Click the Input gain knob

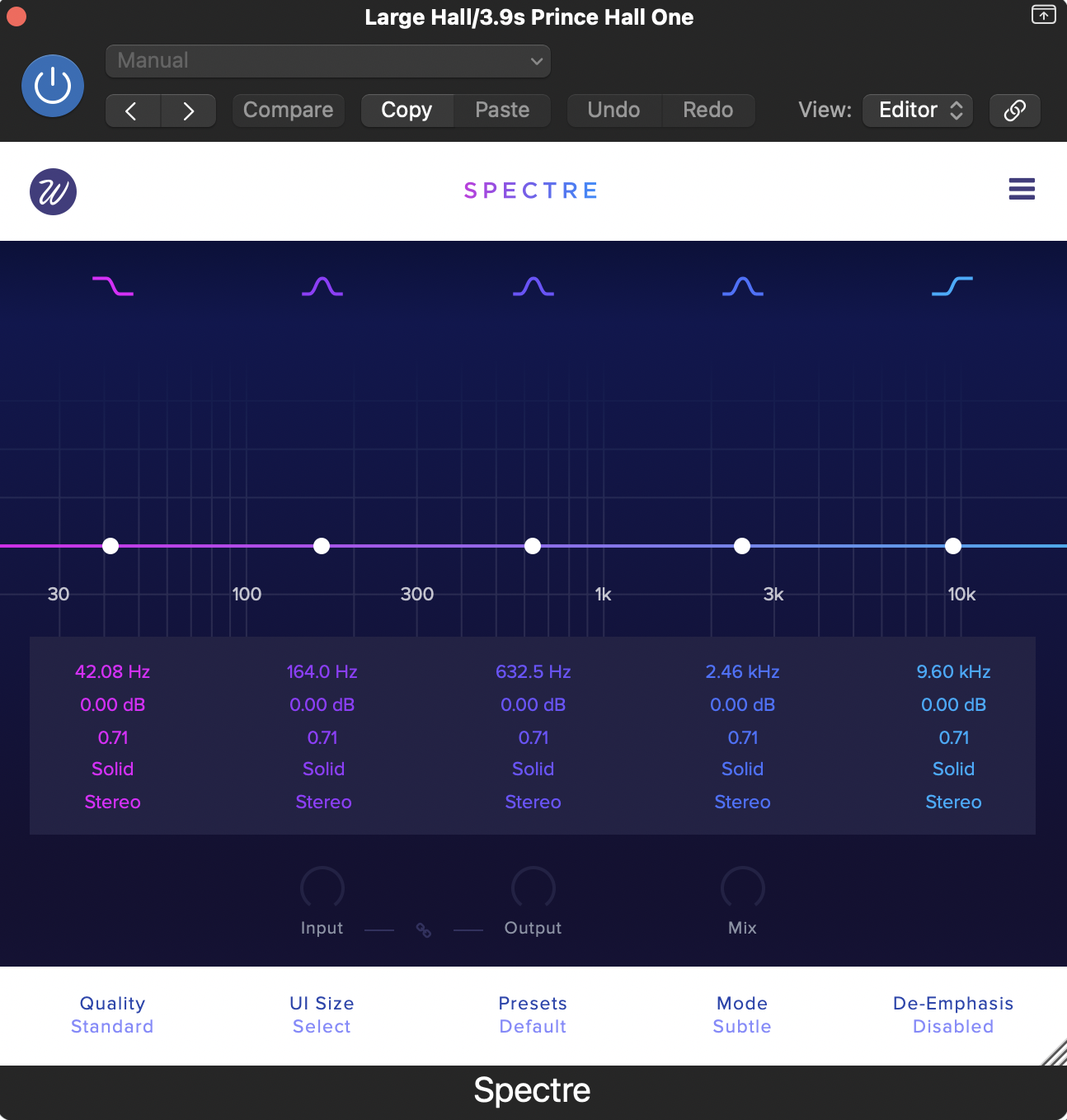tap(322, 888)
